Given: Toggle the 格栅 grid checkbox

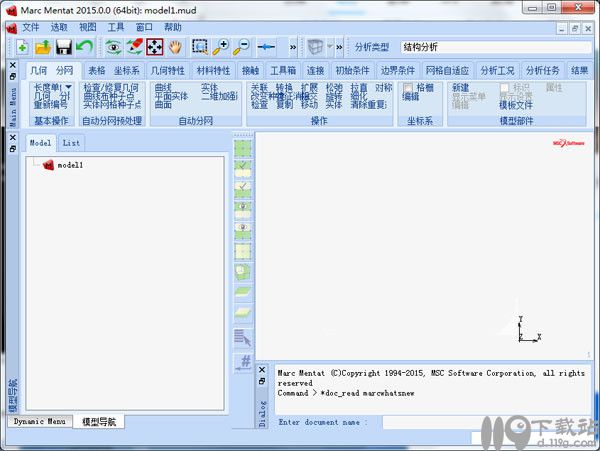Looking at the screenshot, I should [x=408, y=88].
